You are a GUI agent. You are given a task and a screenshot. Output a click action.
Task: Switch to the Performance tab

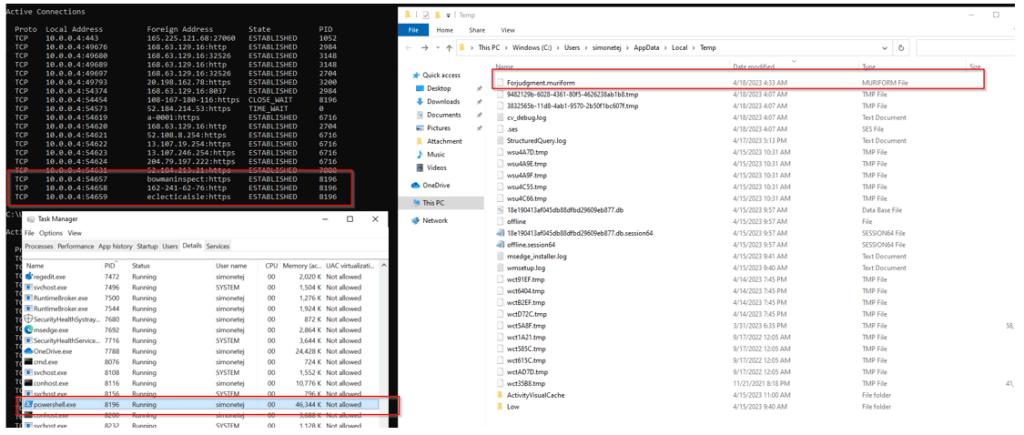coord(75,246)
